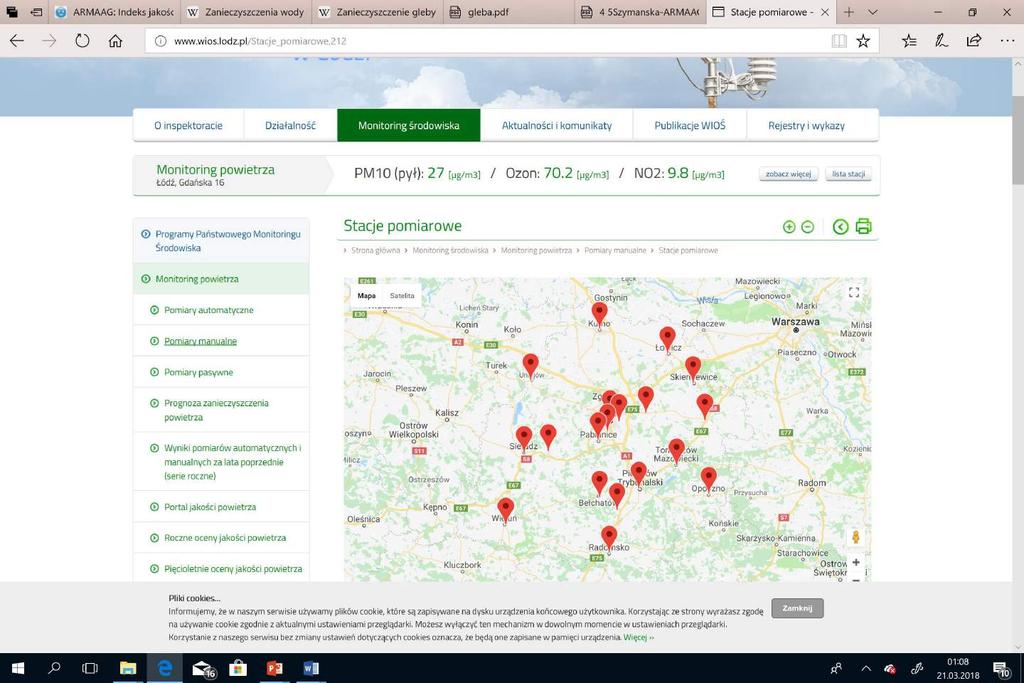Click the green back arrow icon
This screenshot has height=683, width=1024.
[840, 227]
